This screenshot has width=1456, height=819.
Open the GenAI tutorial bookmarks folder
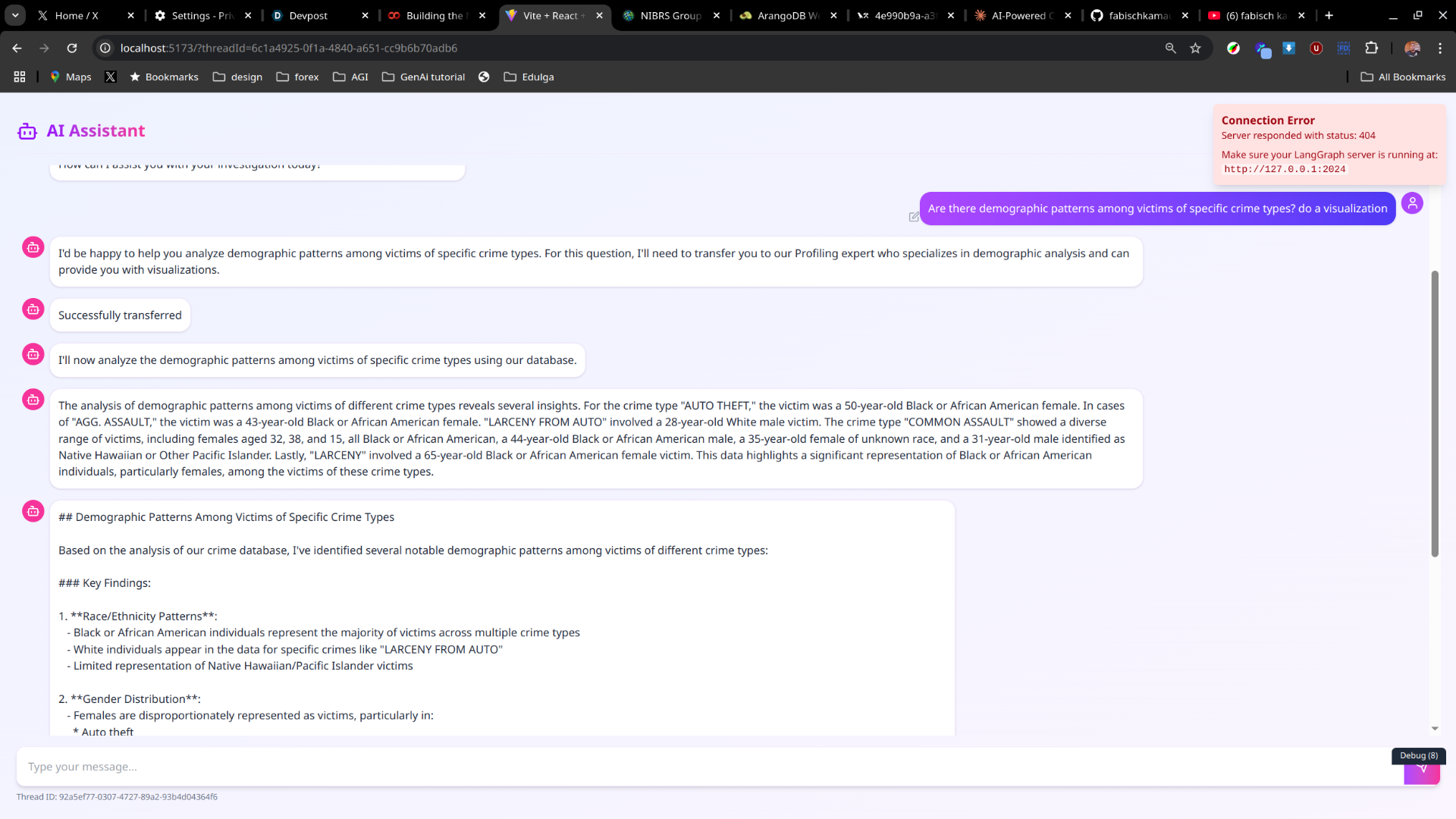[423, 77]
